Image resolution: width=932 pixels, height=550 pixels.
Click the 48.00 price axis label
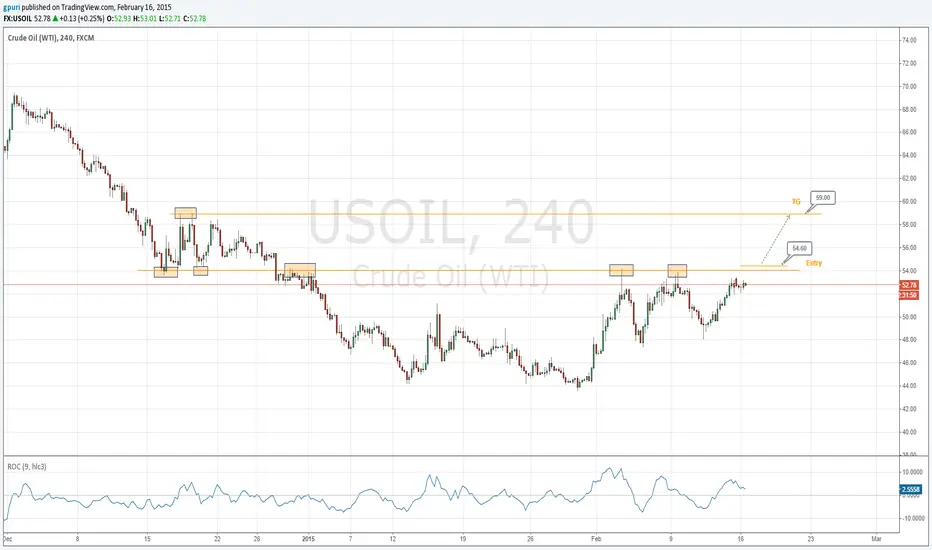pos(909,340)
